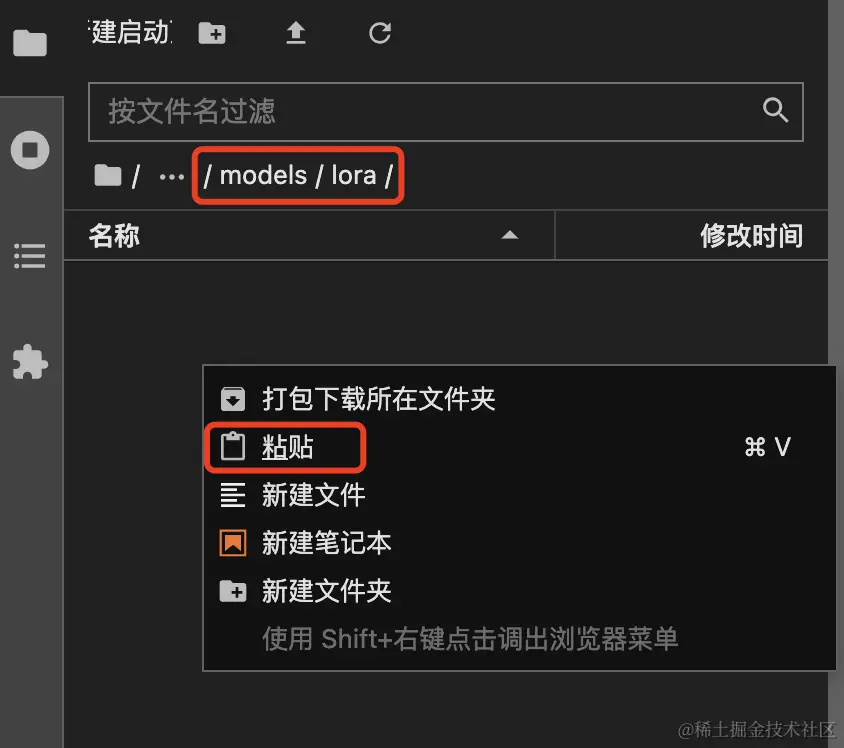Click lora in the breadcrumb path
The height and width of the screenshot is (748, 844).
pos(354,175)
